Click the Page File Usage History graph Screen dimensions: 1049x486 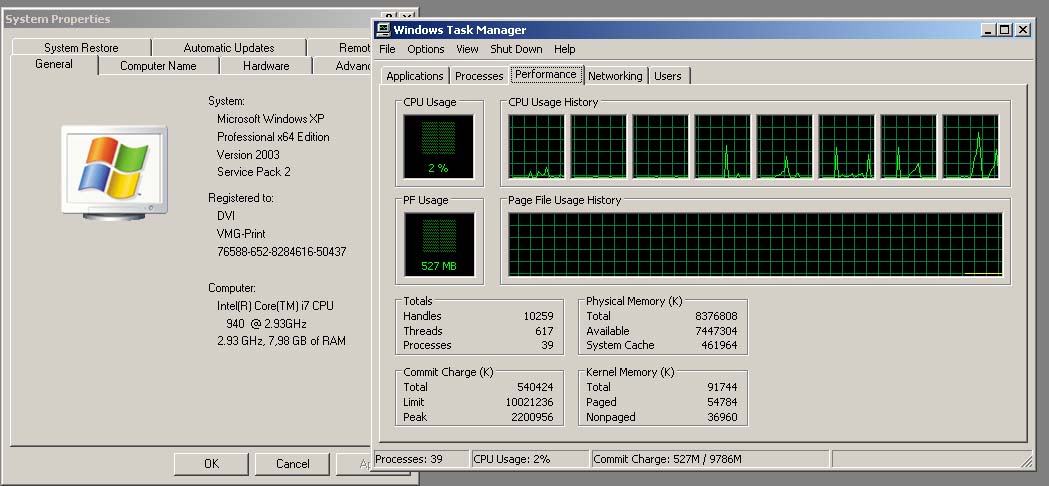pos(755,244)
